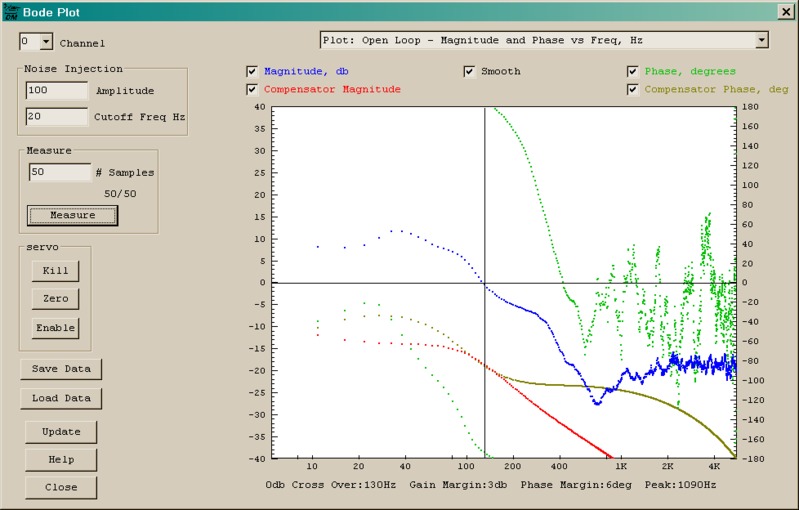Close the Bode Plot window
The image size is (799, 510).
point(785,12)
